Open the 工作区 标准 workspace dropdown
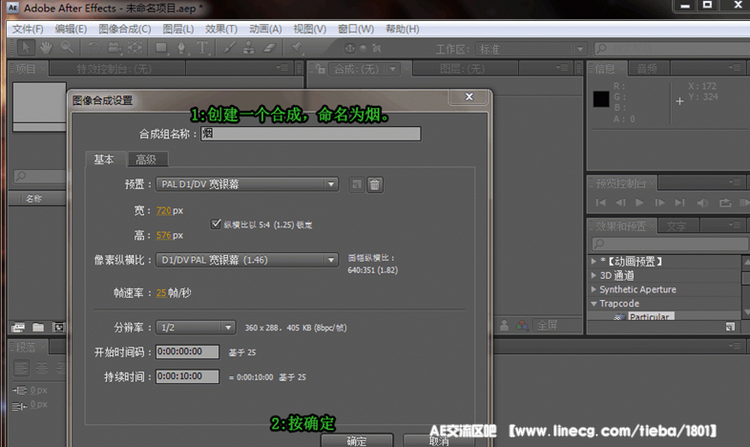The width and height of the screenshot is (750, 447). [531, 49]
